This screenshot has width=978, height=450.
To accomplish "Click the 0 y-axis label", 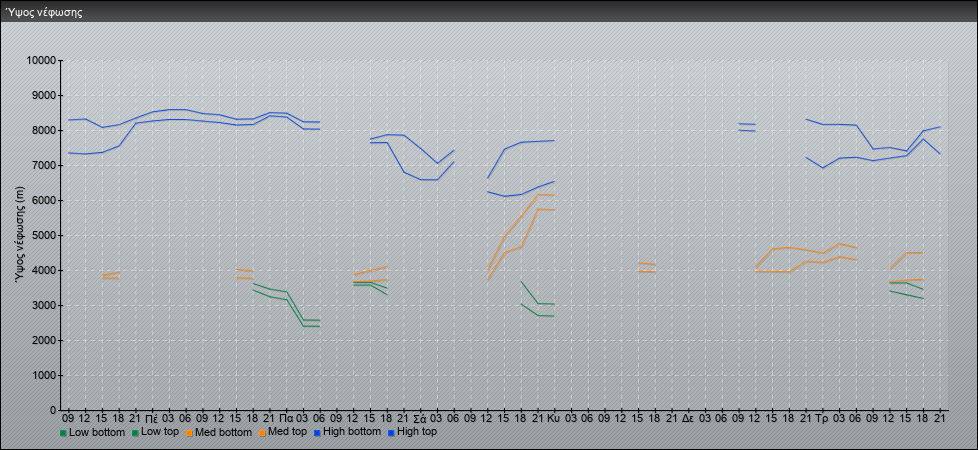I will pyautogui.click(x=54, y=410).
